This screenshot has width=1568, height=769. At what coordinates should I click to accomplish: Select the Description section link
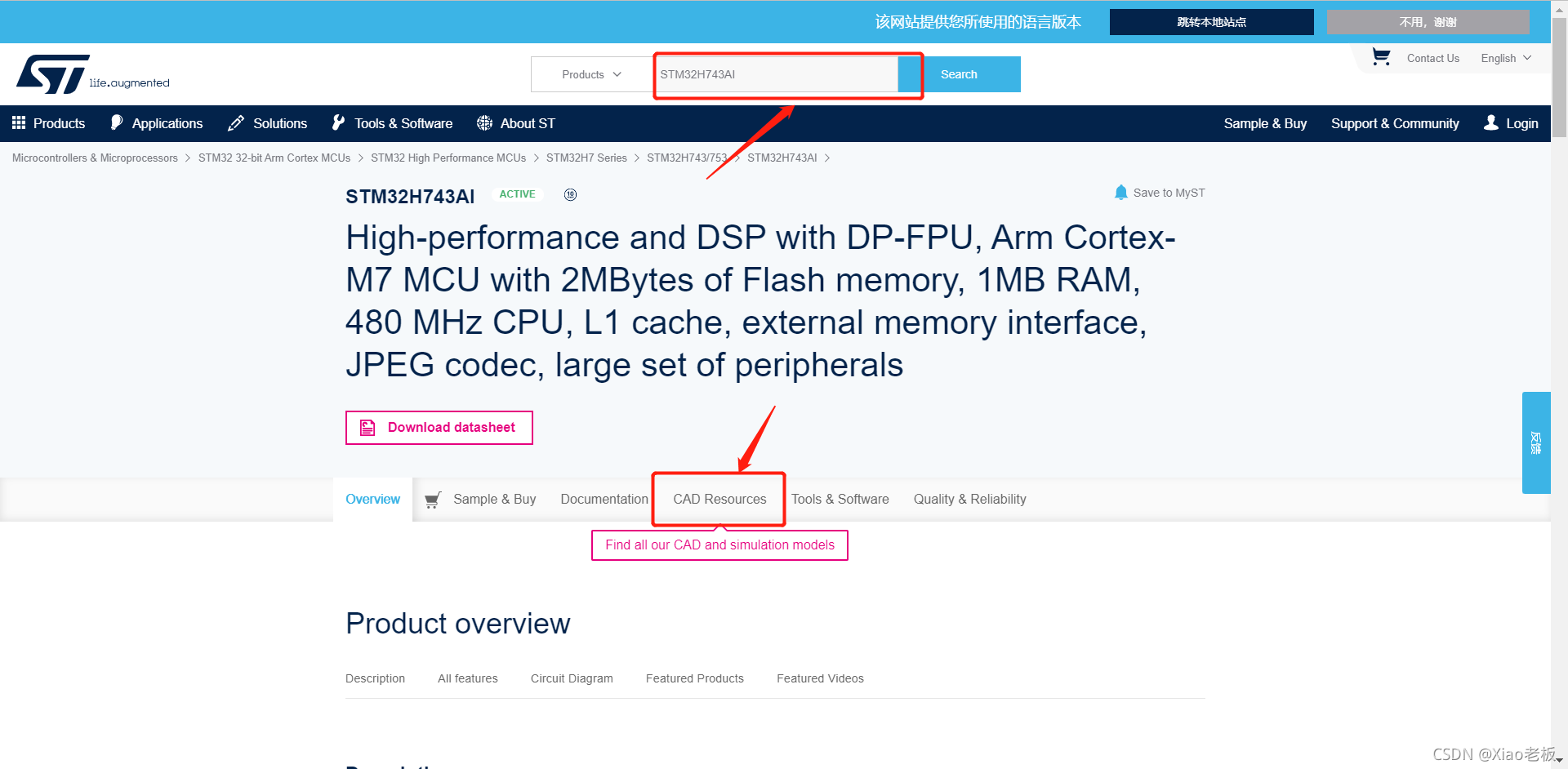click(375, 678)
